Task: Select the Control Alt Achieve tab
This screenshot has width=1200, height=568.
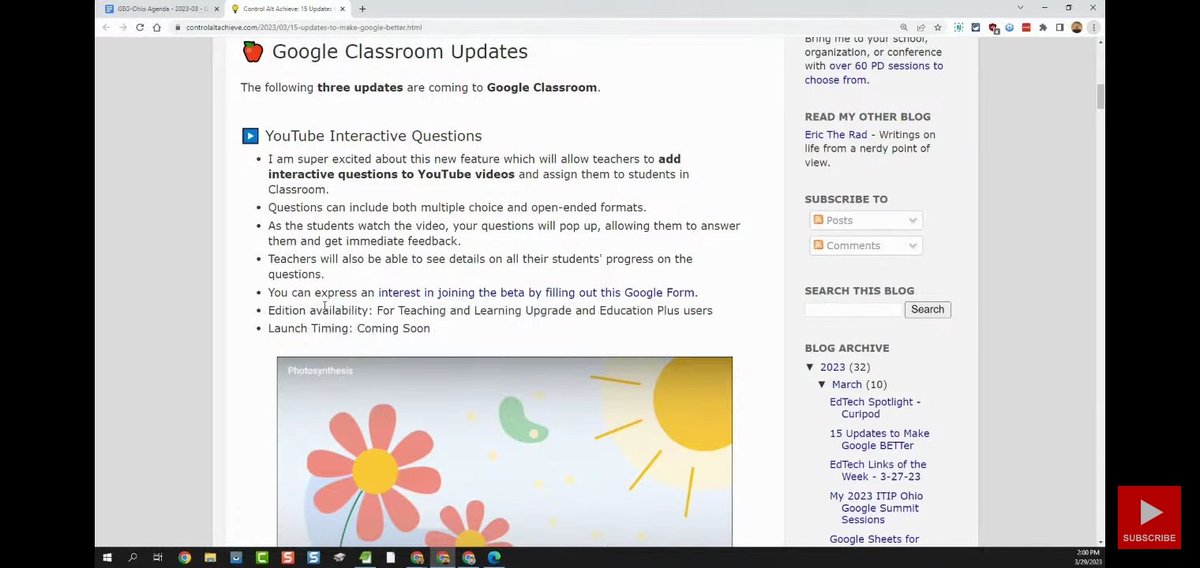Action: click(290, 9)
